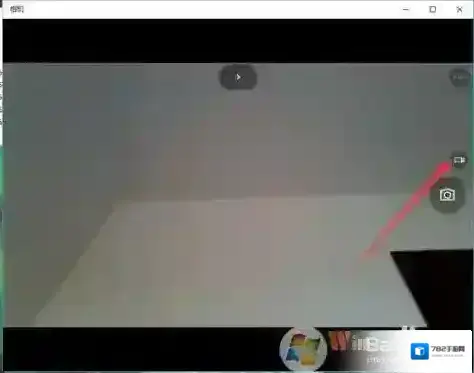Minimize the Camera window
Image resolution: width=474 pixels, height=373 pixels.
(406, 9)
